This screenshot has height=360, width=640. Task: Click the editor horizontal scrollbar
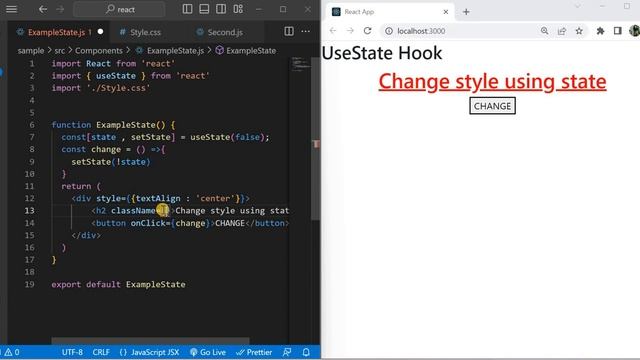[150, 340]
